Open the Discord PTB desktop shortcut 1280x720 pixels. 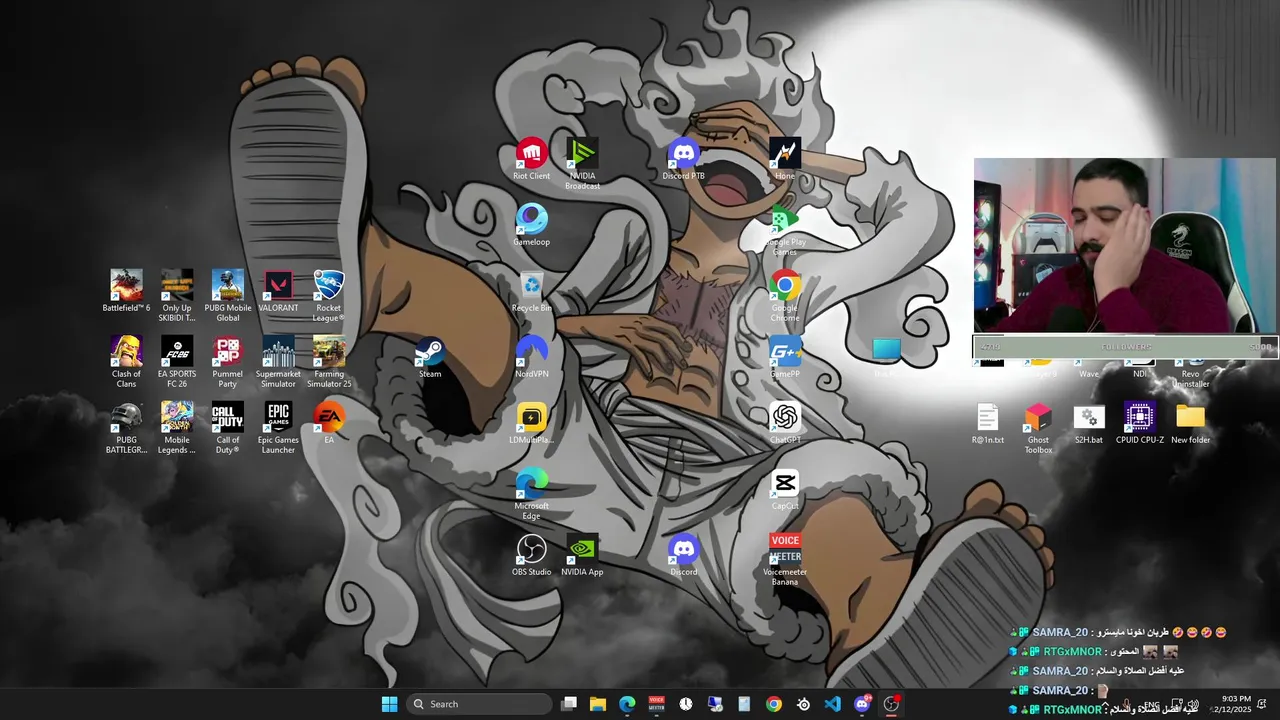pos(684,160)
